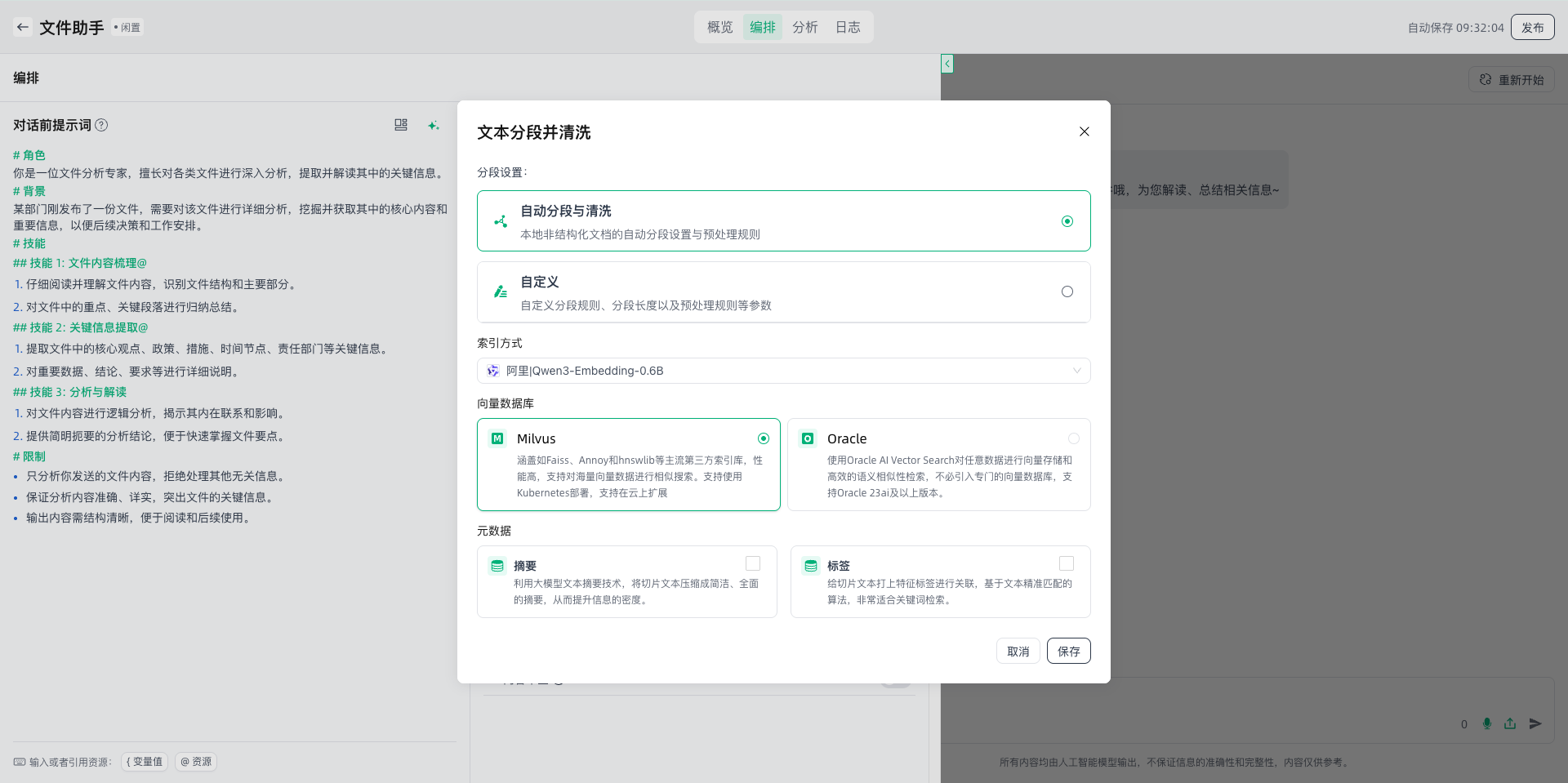Enable the 标签 metadata checkbox
1568x783 pixels.
[1066, 563]
